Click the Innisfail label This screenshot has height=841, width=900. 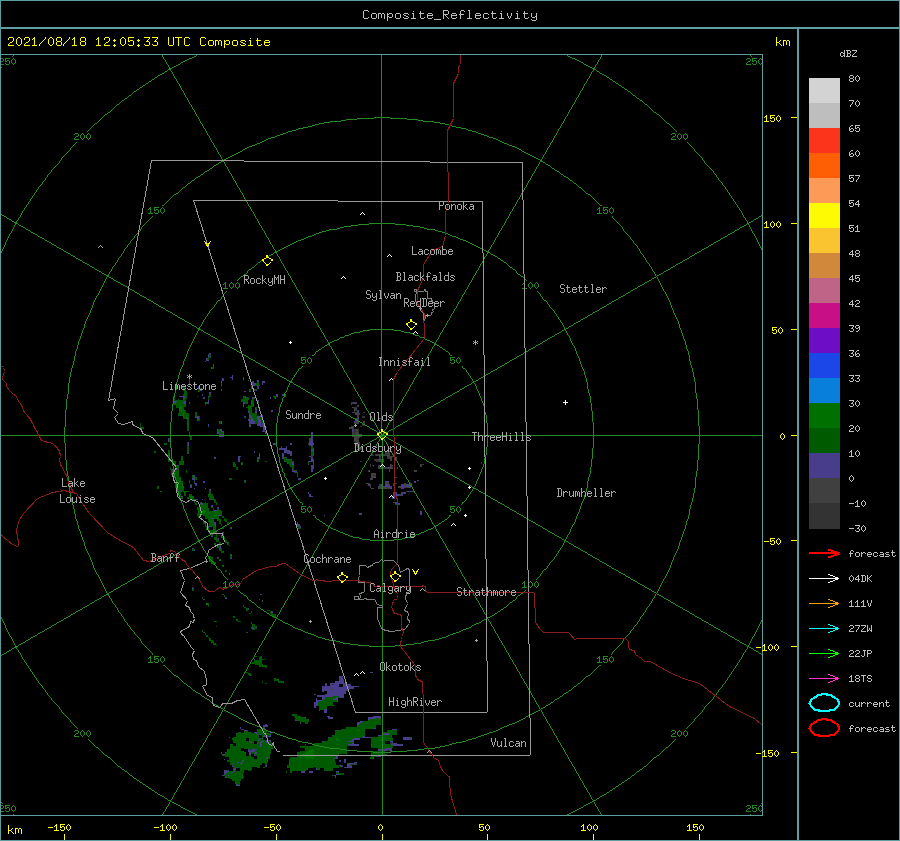(404, 362)
